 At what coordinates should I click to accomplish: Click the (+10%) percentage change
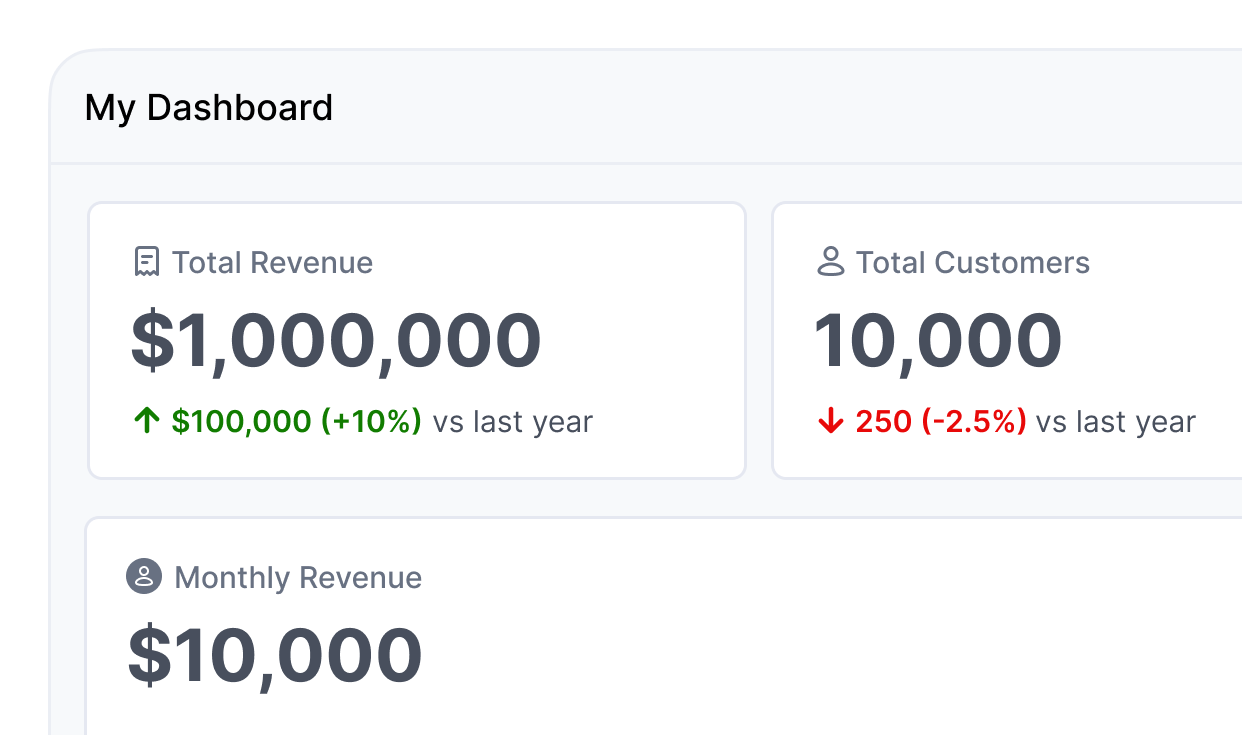371,422
